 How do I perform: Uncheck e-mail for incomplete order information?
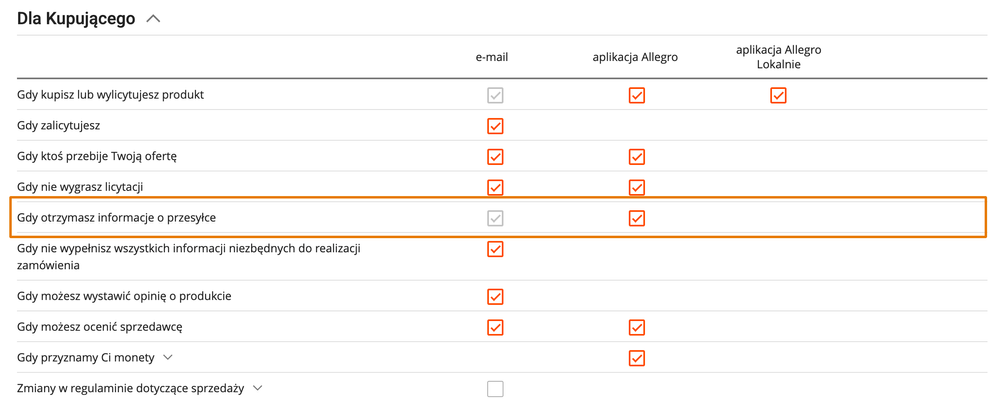[495, 248]
